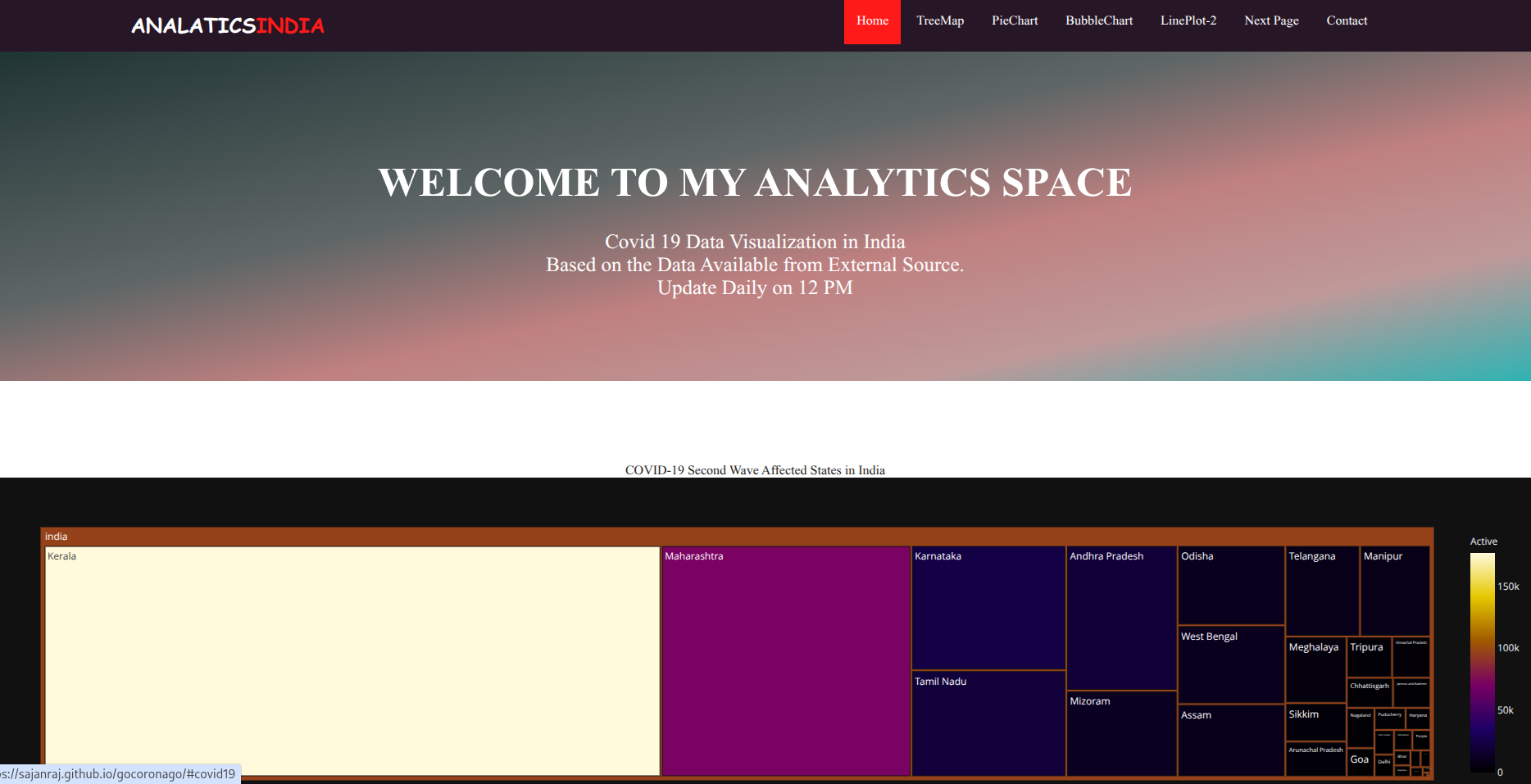Open the BubbleChart visualization

coord(1098,20)
